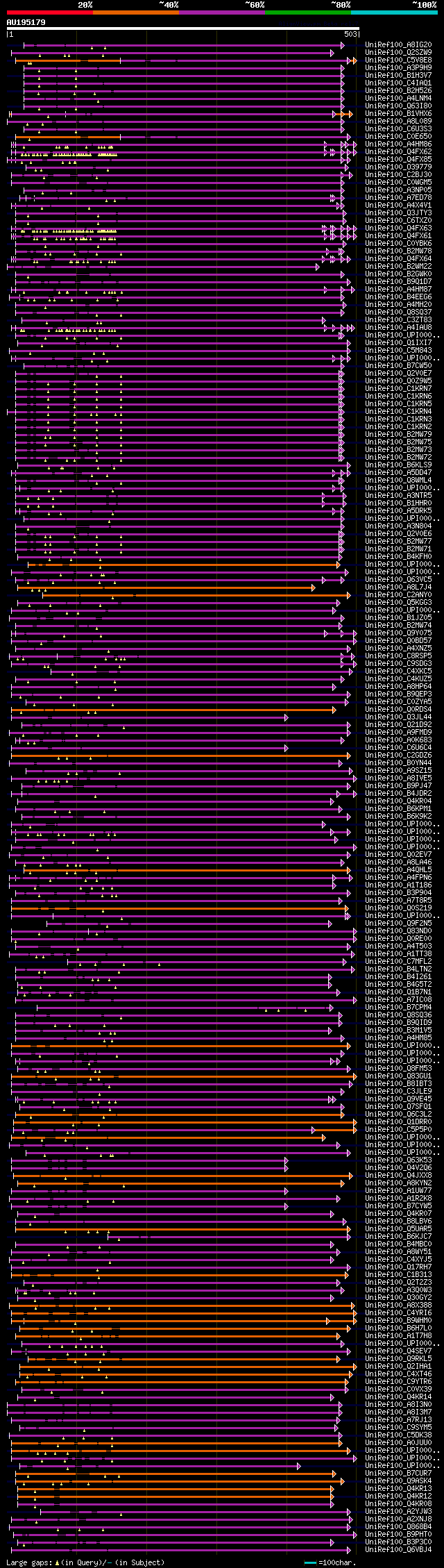
Task: Open hit UniRef100_A8IG20
Action: pos(398,44)
